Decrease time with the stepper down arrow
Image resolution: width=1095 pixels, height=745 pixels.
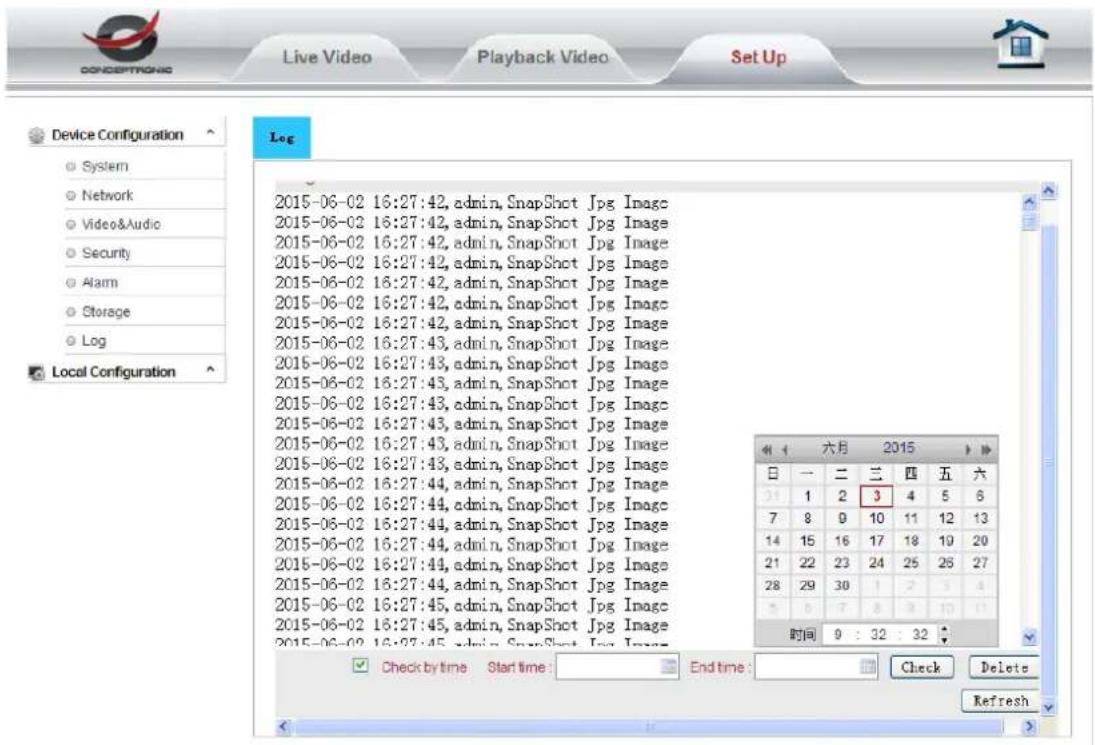(944, 639)
